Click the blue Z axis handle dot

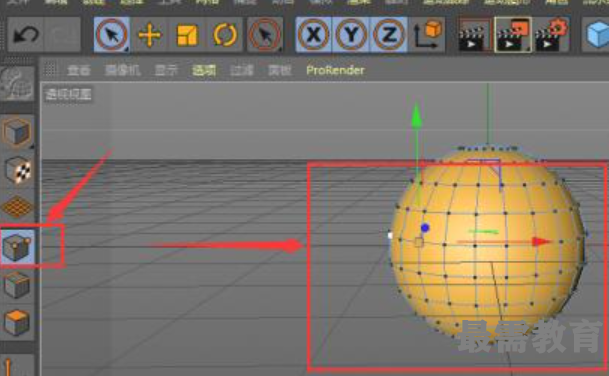[425, 228]
